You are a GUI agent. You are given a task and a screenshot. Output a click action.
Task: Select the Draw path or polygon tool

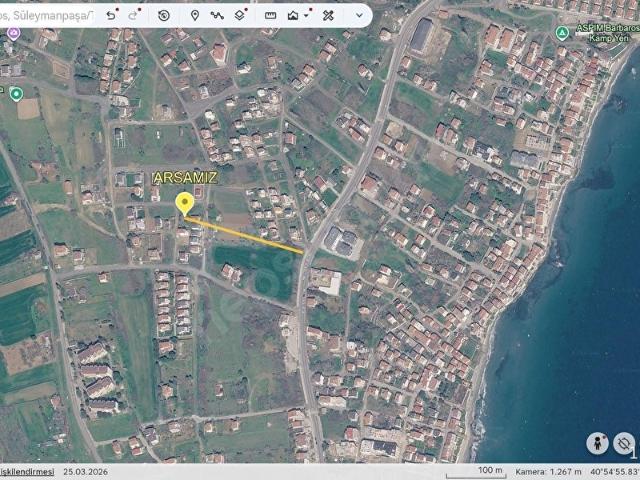point(217,16)
